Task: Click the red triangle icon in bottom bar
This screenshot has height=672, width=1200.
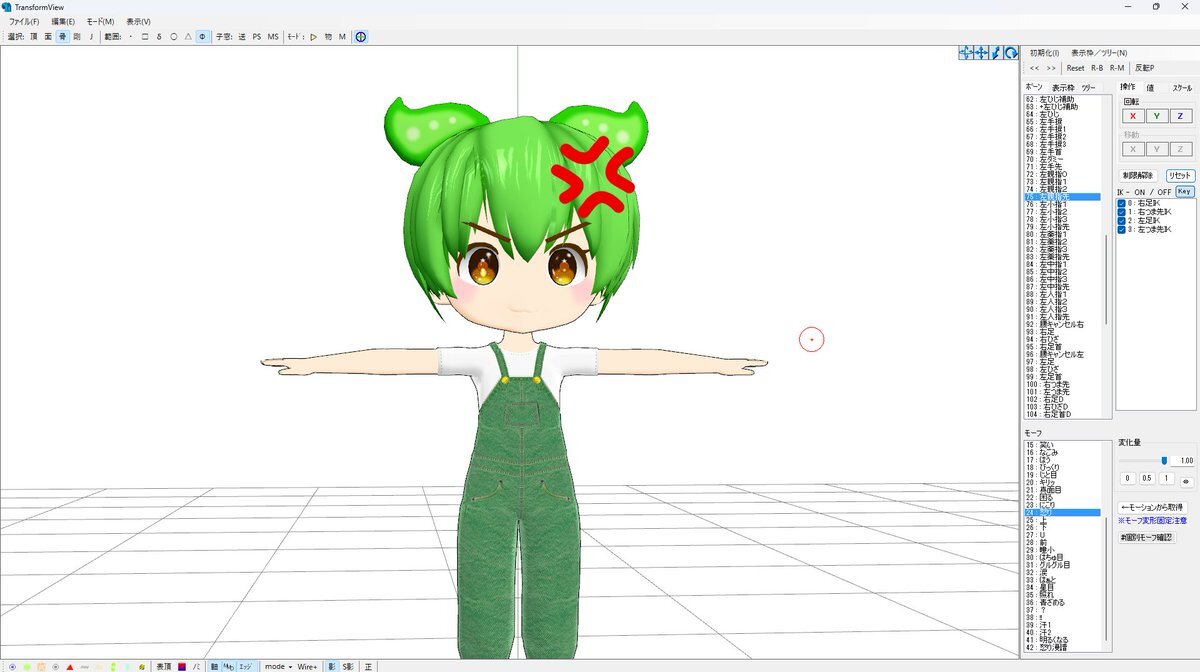Action: [x=70, y=666]
